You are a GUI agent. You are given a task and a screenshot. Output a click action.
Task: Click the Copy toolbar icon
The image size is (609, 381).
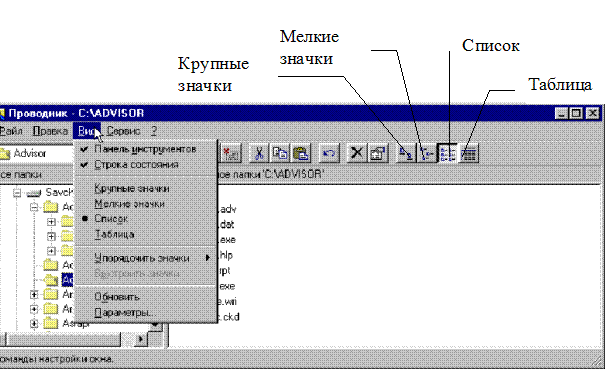tap(280, 153)
